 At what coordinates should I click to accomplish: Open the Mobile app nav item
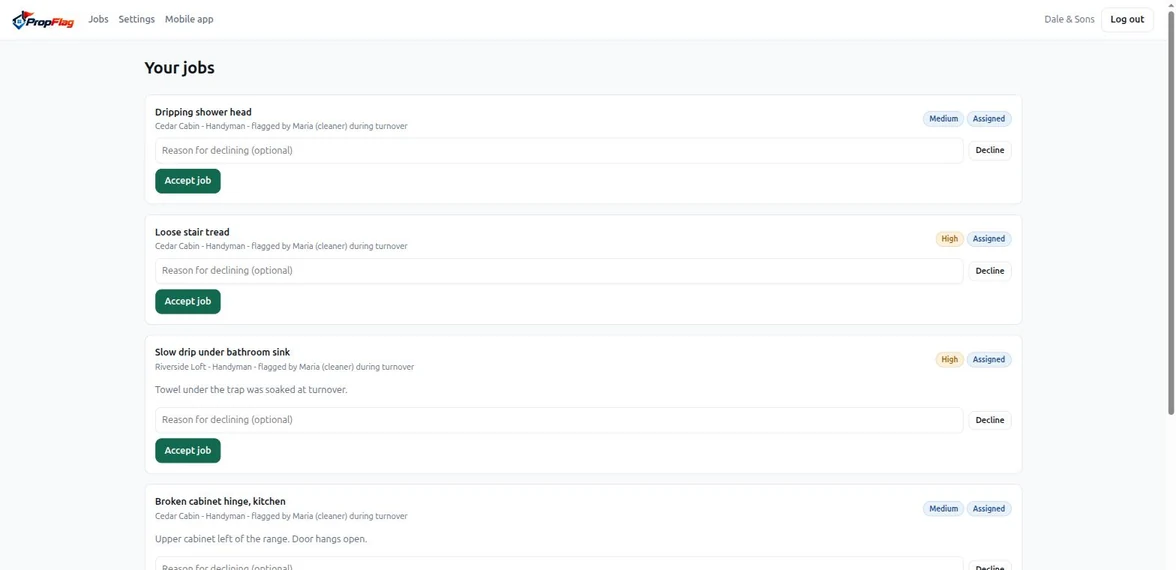coord(189,20)
